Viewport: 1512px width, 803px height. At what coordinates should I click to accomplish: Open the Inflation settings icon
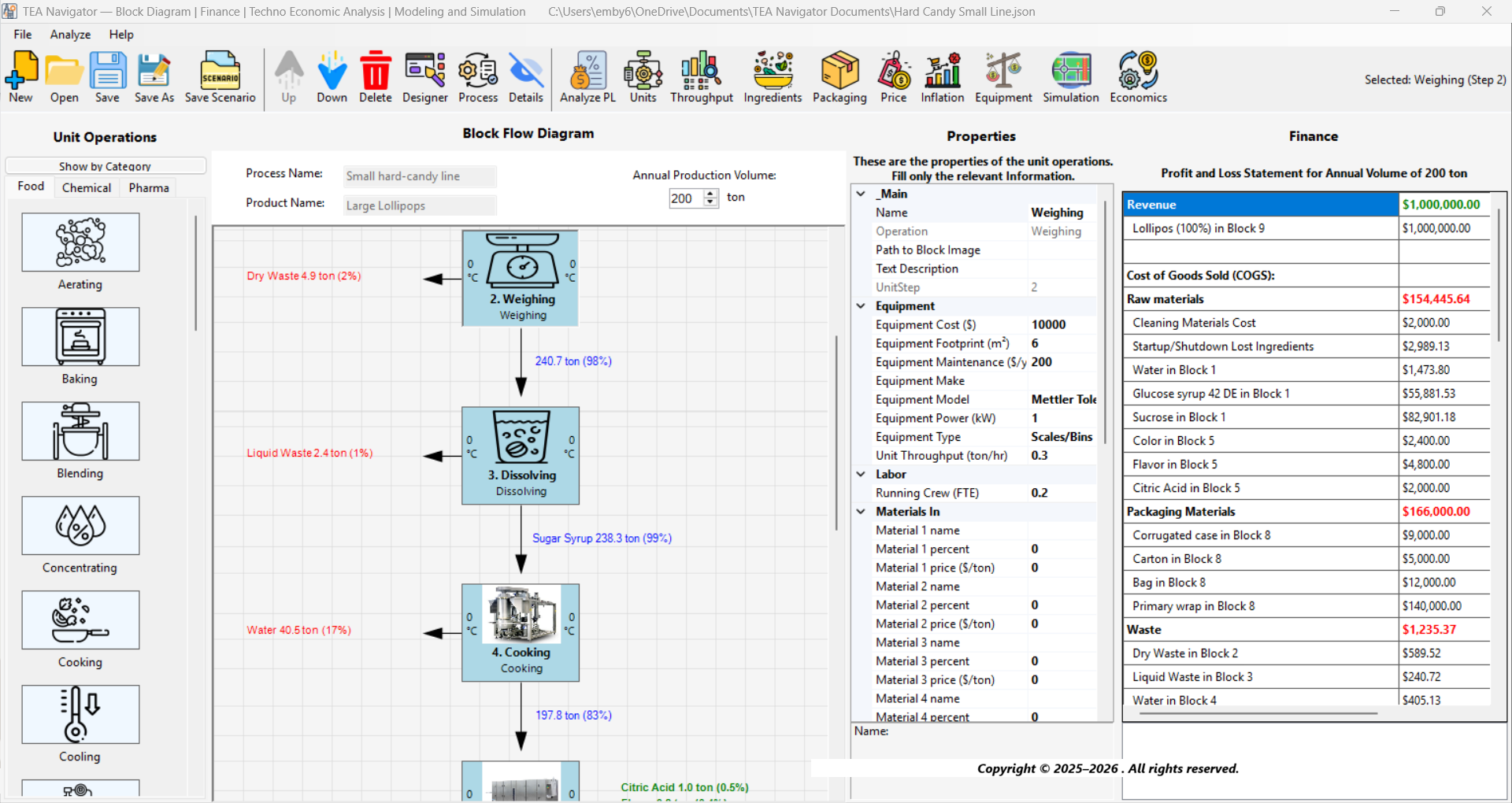tap(942, 76)
